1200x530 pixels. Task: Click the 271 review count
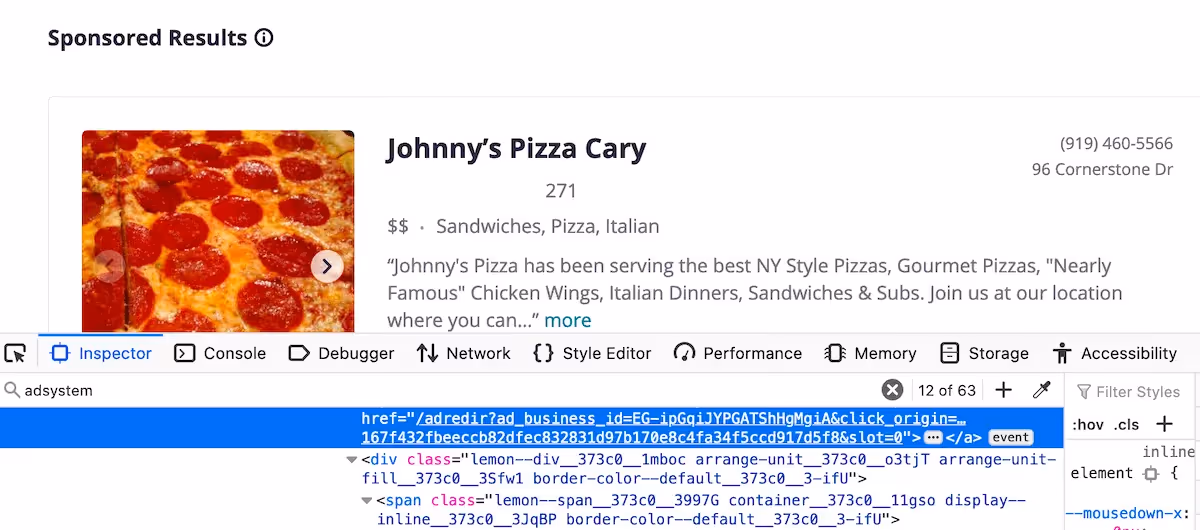point(561,190)
